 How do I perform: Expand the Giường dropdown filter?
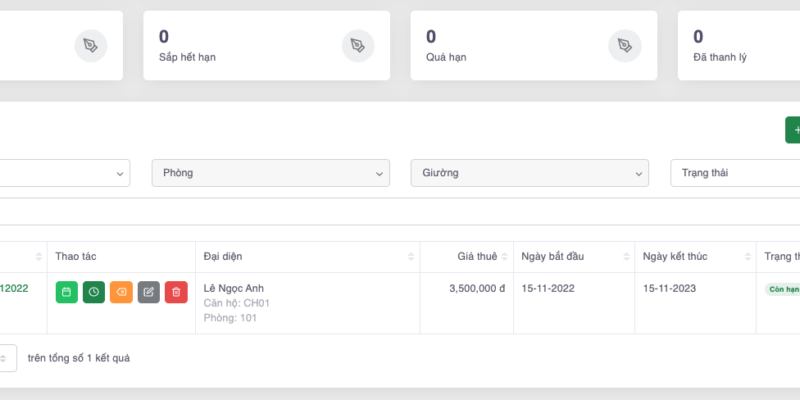pyautogui.click(x=529, y=173)
